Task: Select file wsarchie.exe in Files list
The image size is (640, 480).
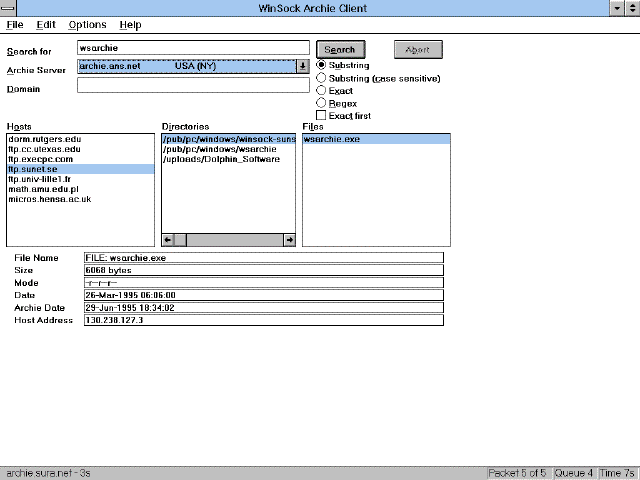Action: coord(376,139)
